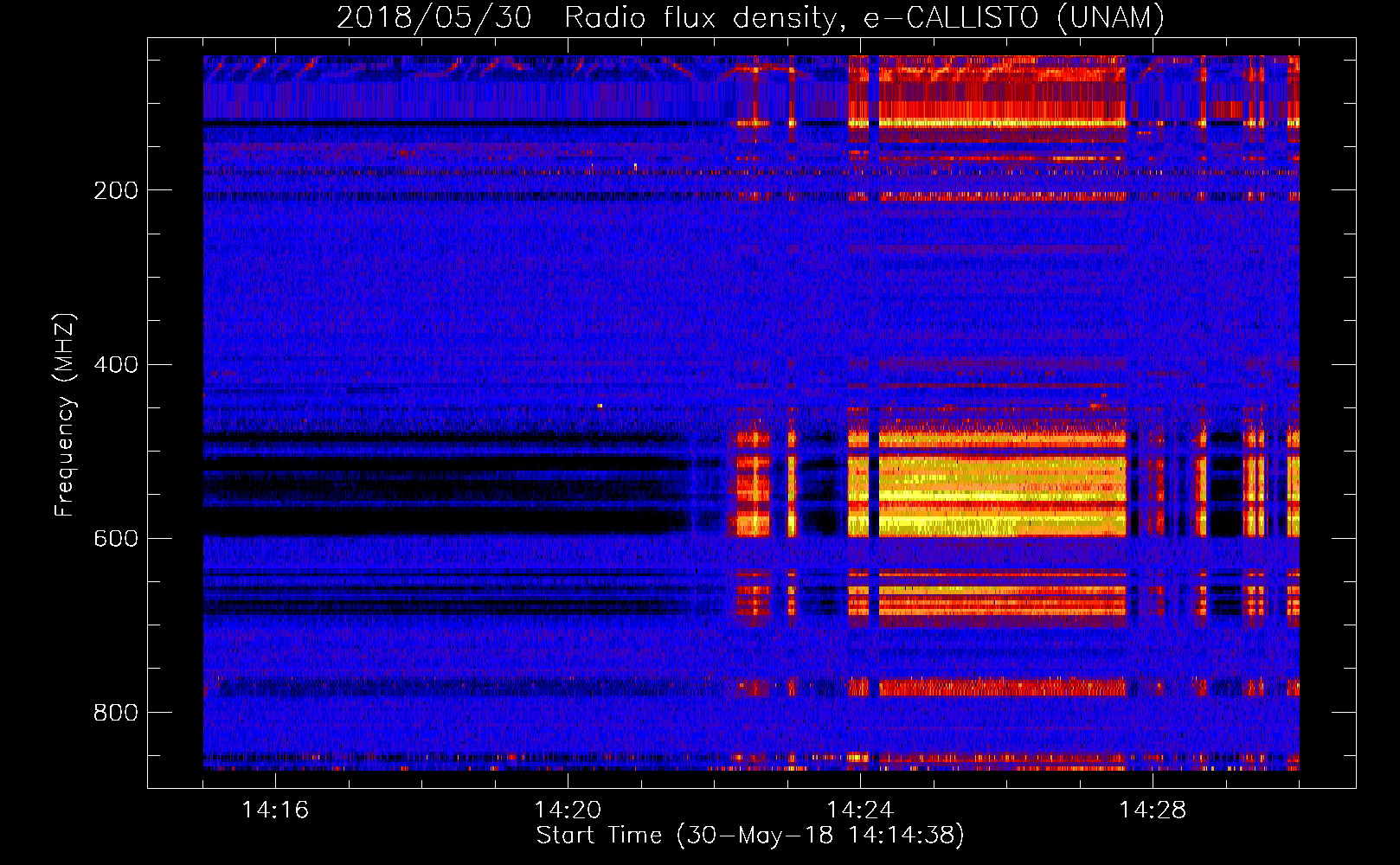Click the 14:28 time tick label
1400x865 pixels.
[x=1153, y=810]
